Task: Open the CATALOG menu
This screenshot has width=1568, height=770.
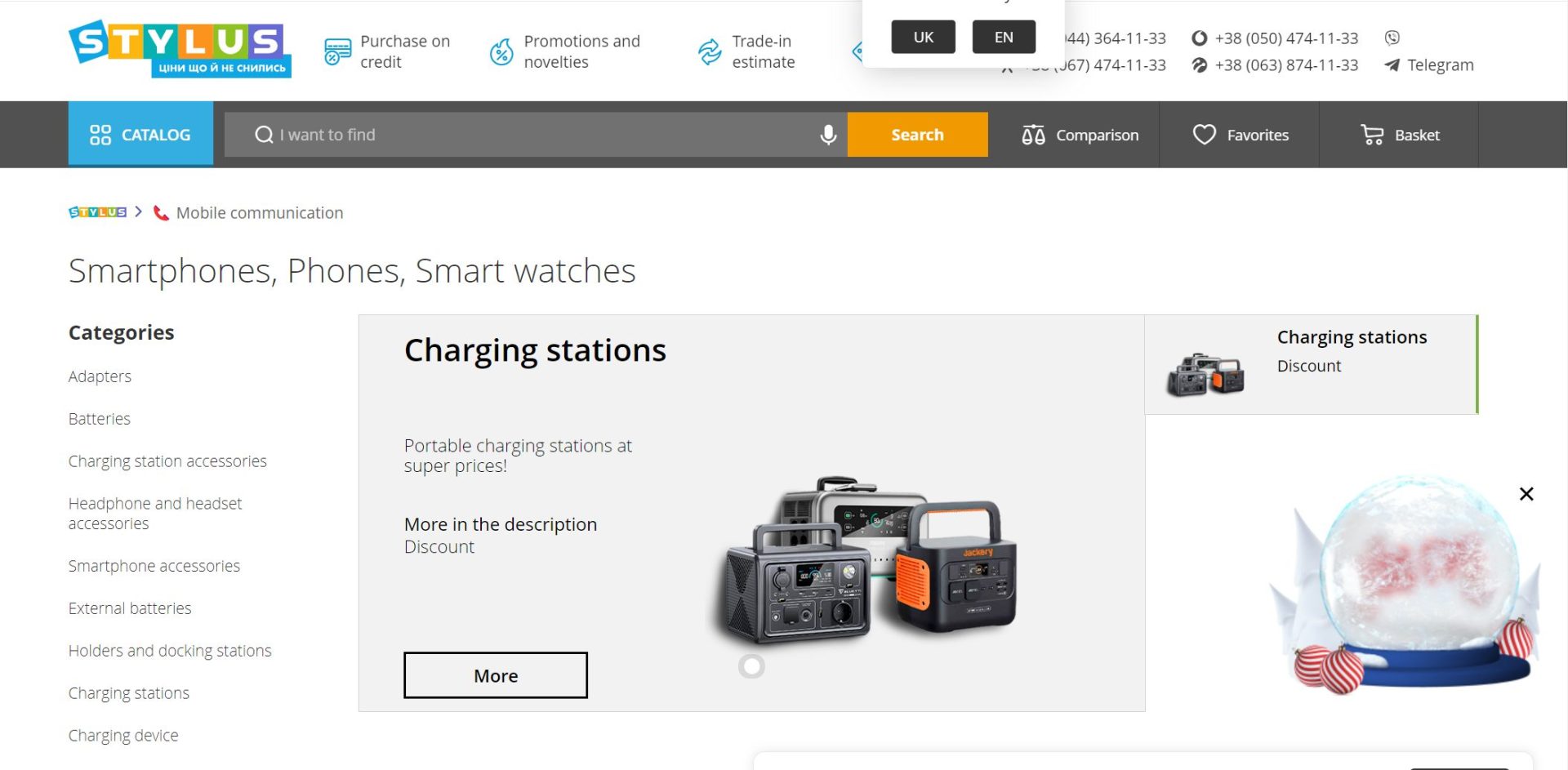Action: pos(140,134)
